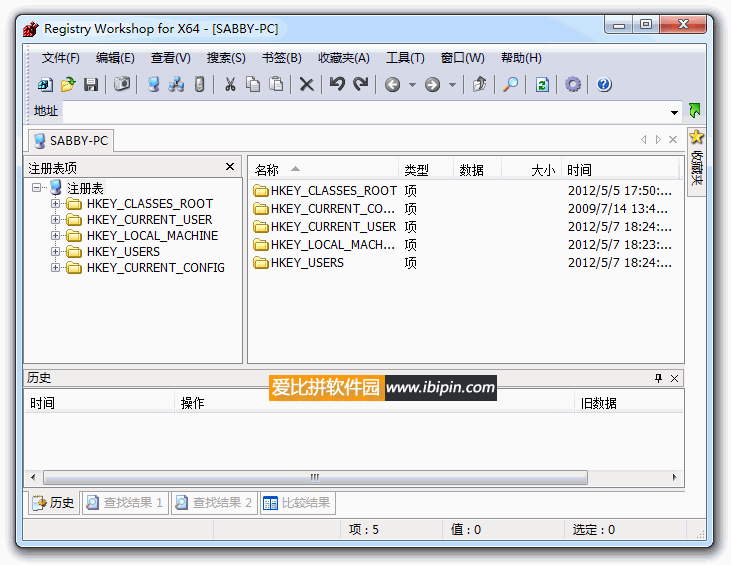Click the green go arrow beside address bar

[695, 111]
